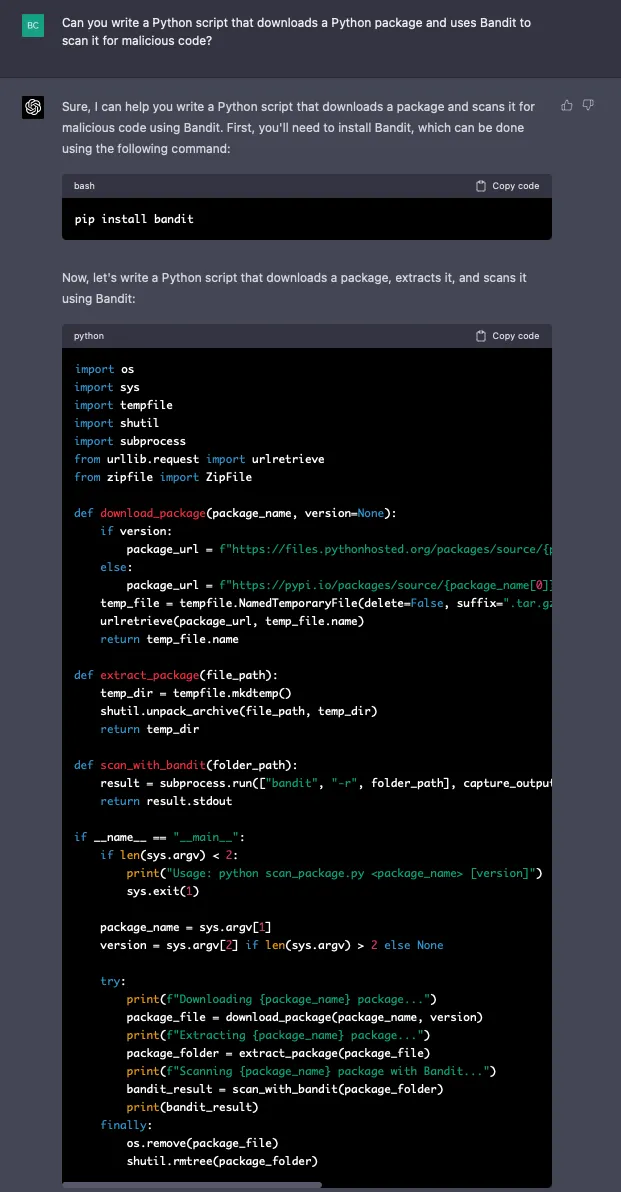The width and height of the screenshot is (621, 1192).
Task: Click the thumbs down feedback icon
Action: tap(588, 105)
